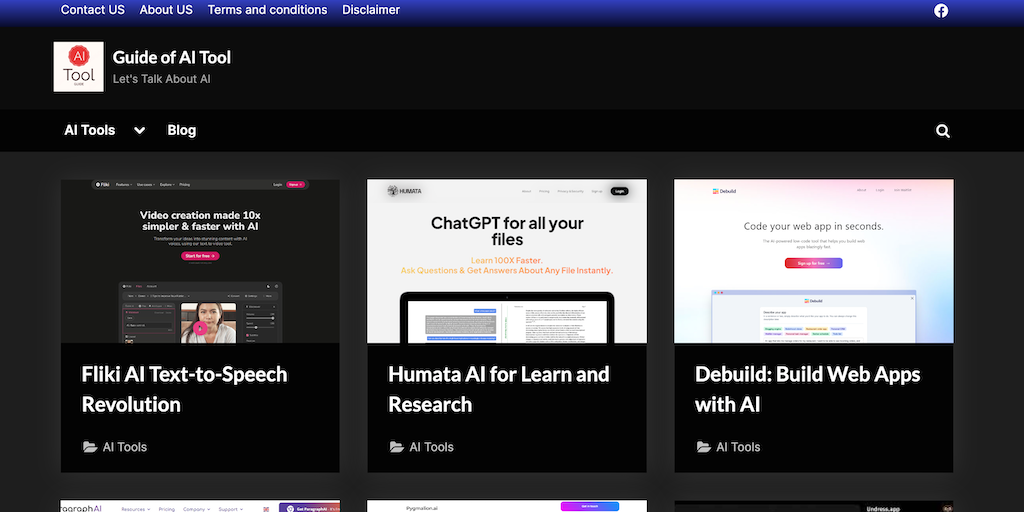Select AI Tools category under Fliki card
This screenshot has width=1024, height=512.
[x=125, y=447]
